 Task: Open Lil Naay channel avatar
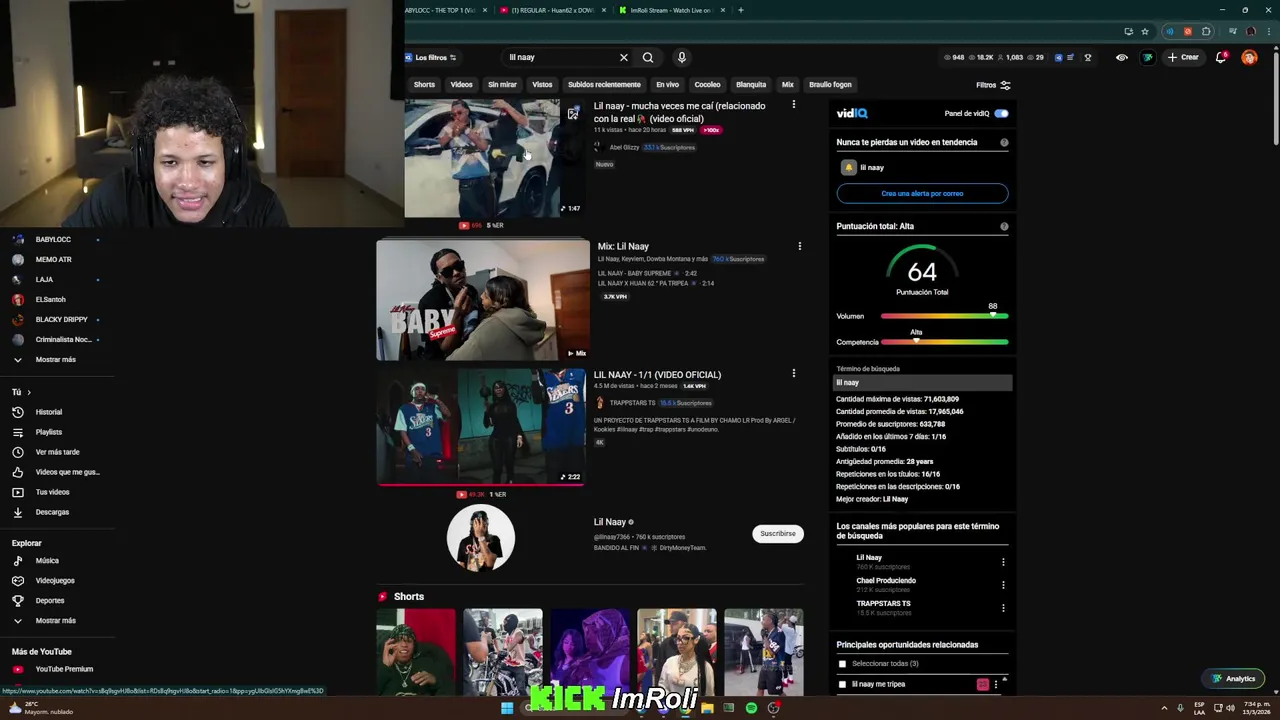[x=481, y=538]
